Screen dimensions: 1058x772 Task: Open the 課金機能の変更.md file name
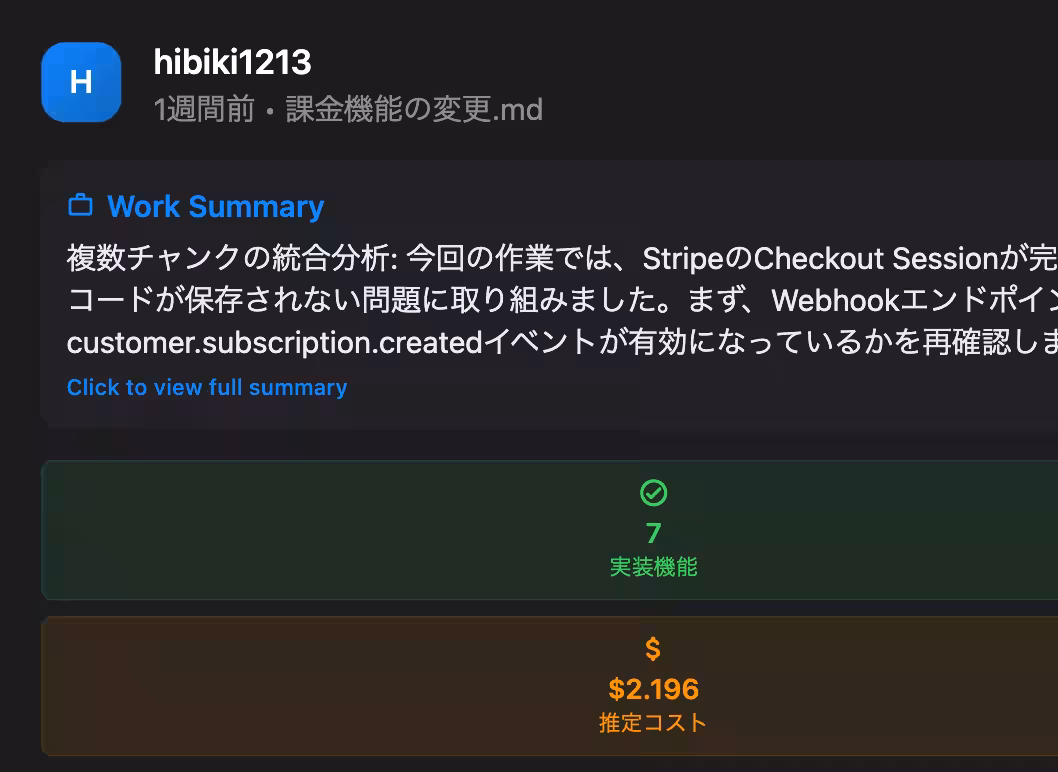coord(414,110)
